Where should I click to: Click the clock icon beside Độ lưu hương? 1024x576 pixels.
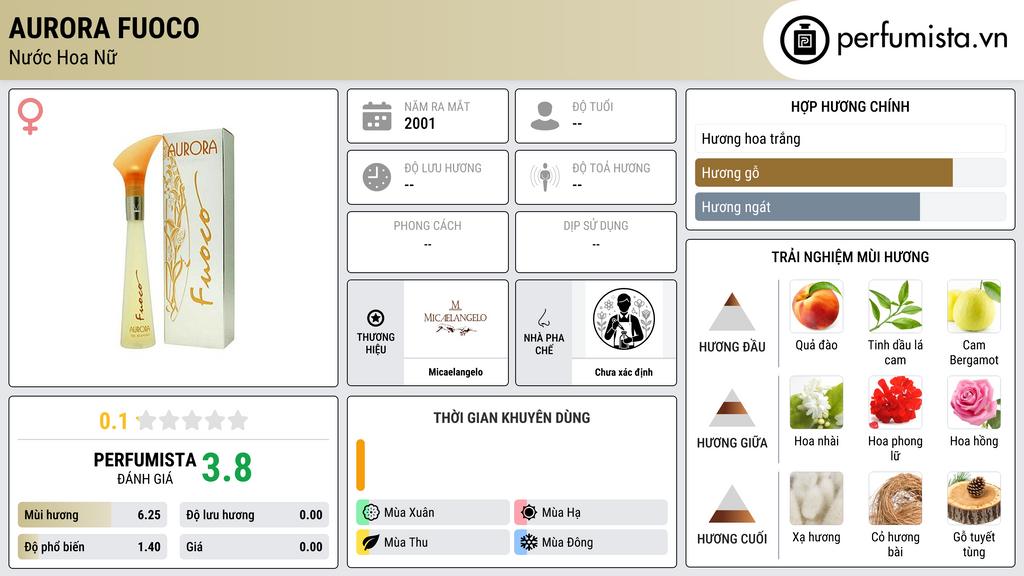(x=377, y=177)
